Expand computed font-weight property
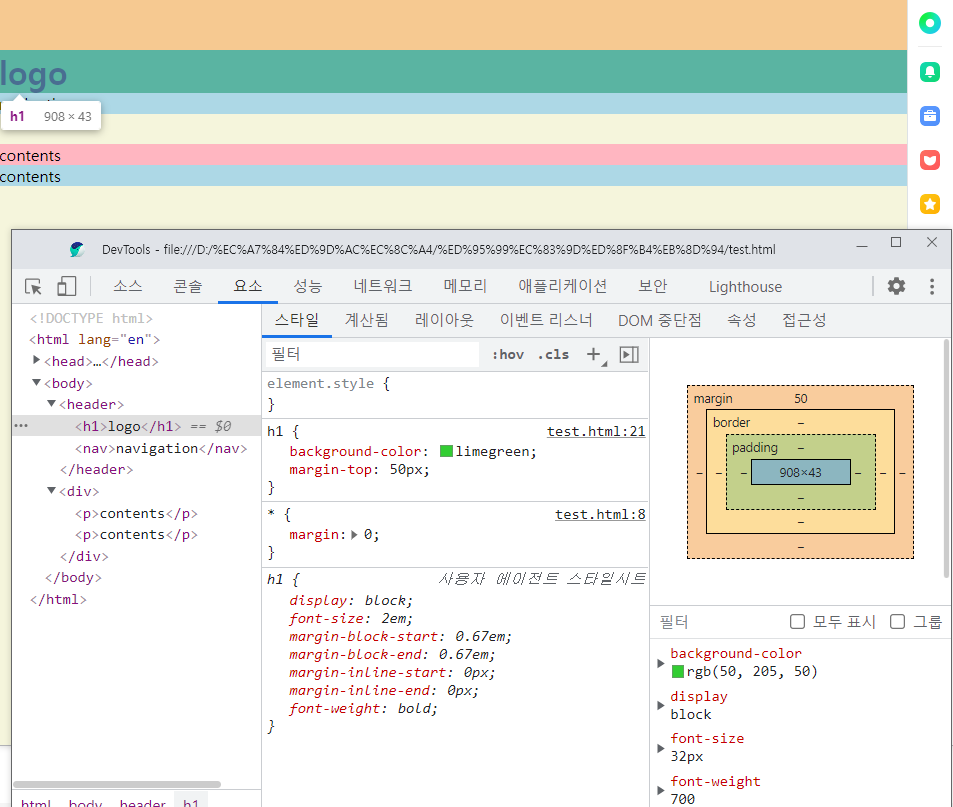The width and height of the screenshot is (953, 807). [x=661, y=791]
